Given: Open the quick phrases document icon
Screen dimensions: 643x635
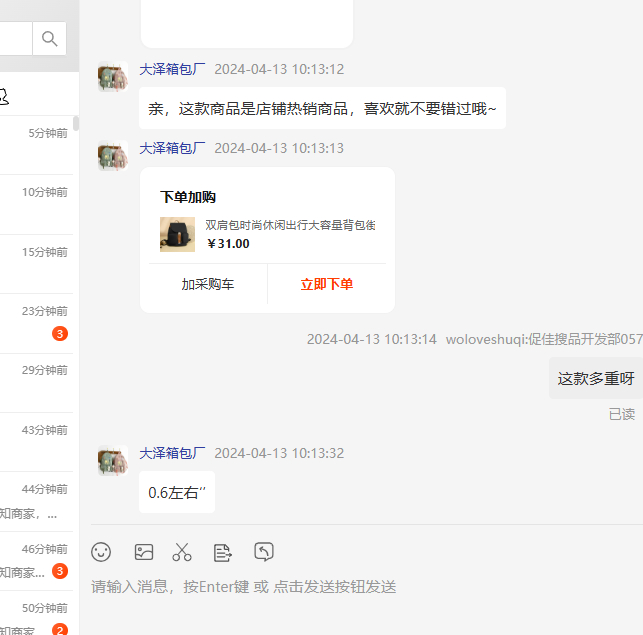Looking at the screenshot, I should (223, 552).
